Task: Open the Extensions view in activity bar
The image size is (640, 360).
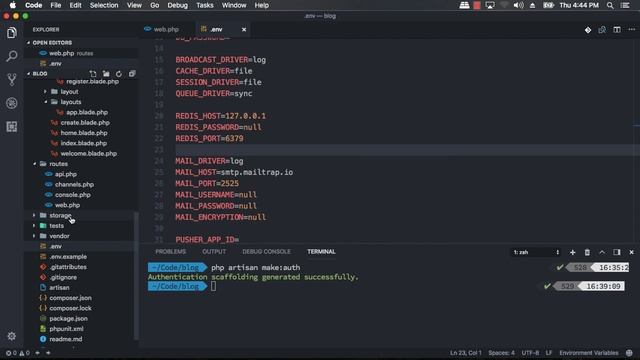Action: pos(12,127)
